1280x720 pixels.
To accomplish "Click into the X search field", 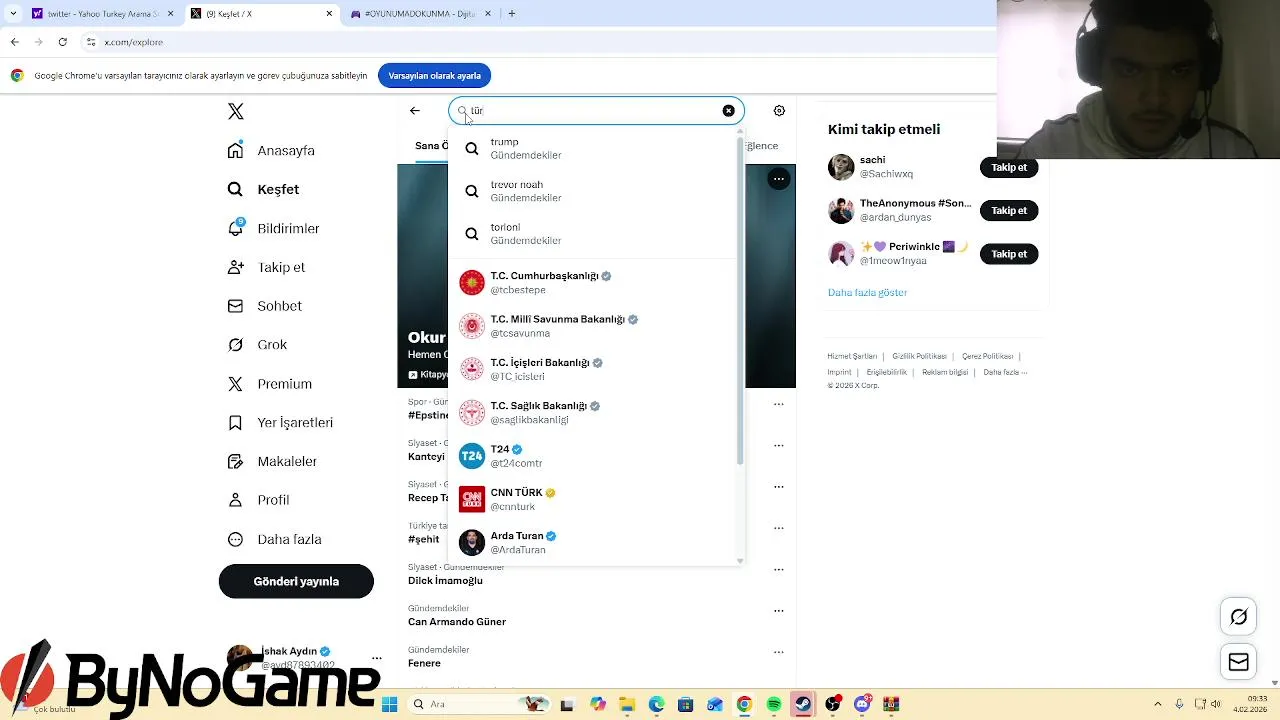I will pos(595,111).
